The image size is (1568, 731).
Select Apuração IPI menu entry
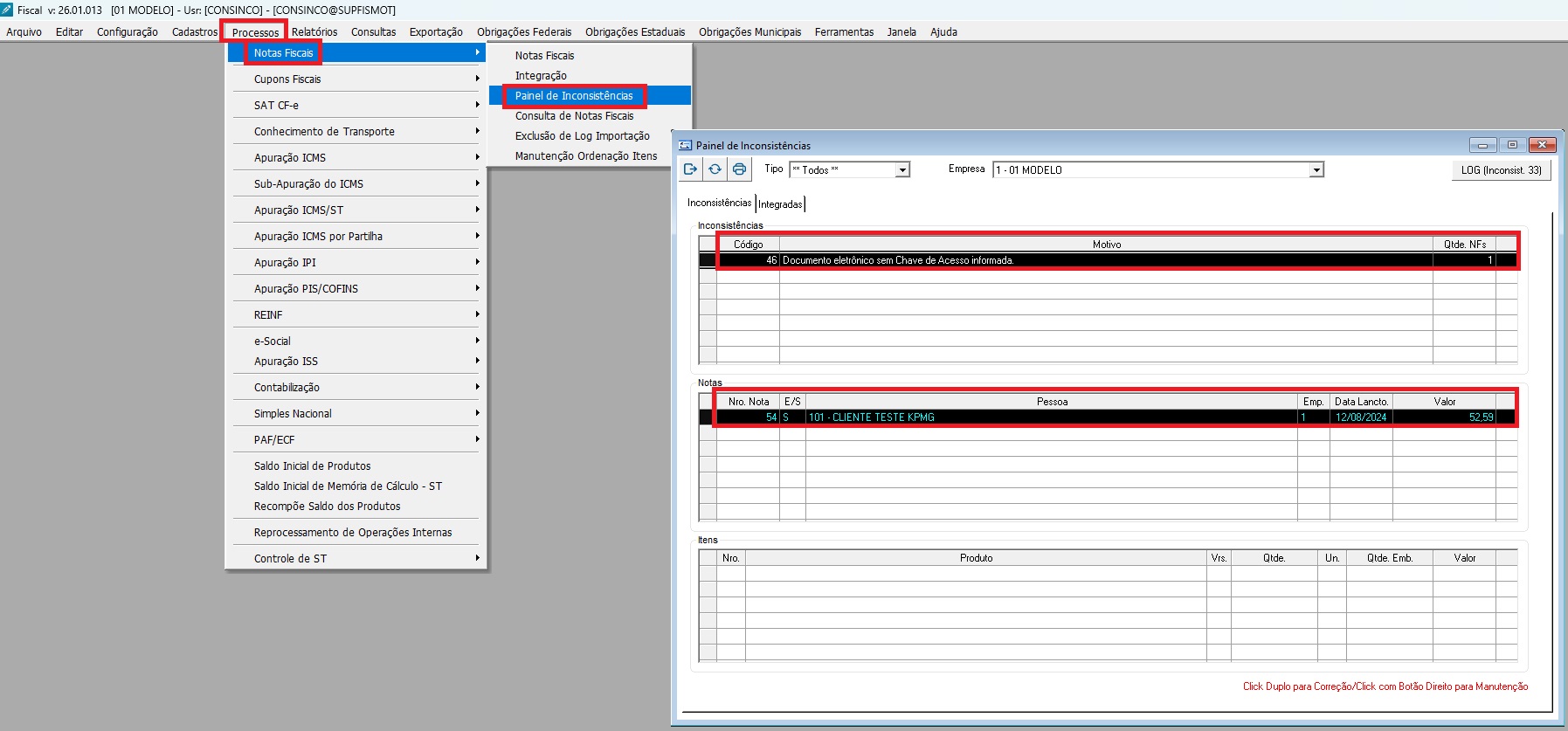[x=356, y=262]
